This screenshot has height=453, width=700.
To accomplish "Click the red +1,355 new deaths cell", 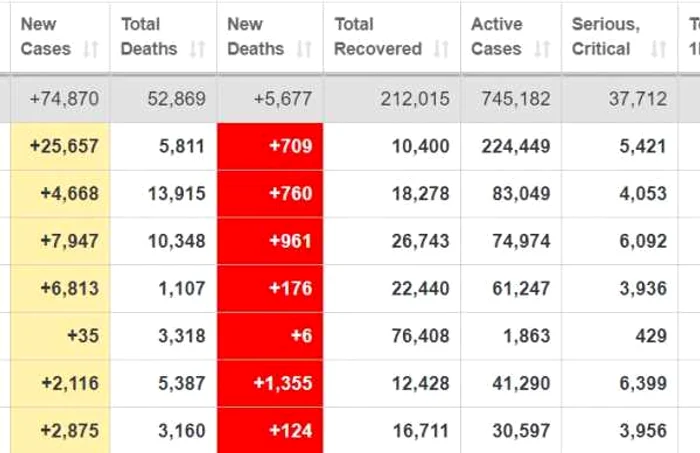I will 270,383.
